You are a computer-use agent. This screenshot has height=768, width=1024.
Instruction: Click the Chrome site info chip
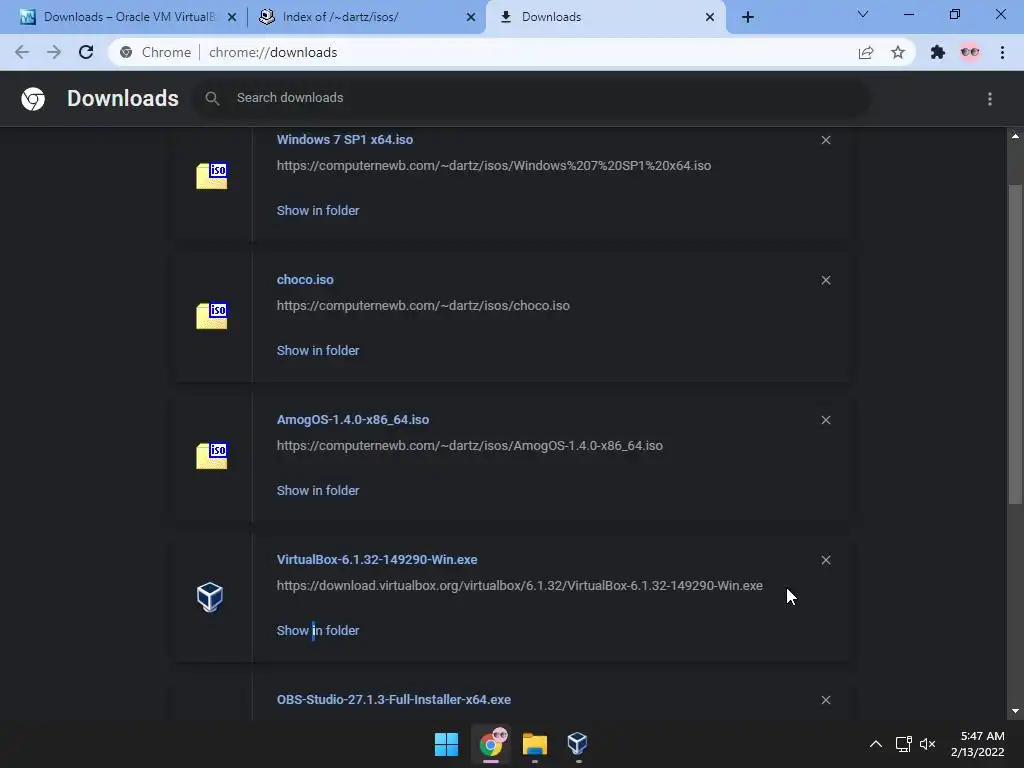[x=156, y=52]
